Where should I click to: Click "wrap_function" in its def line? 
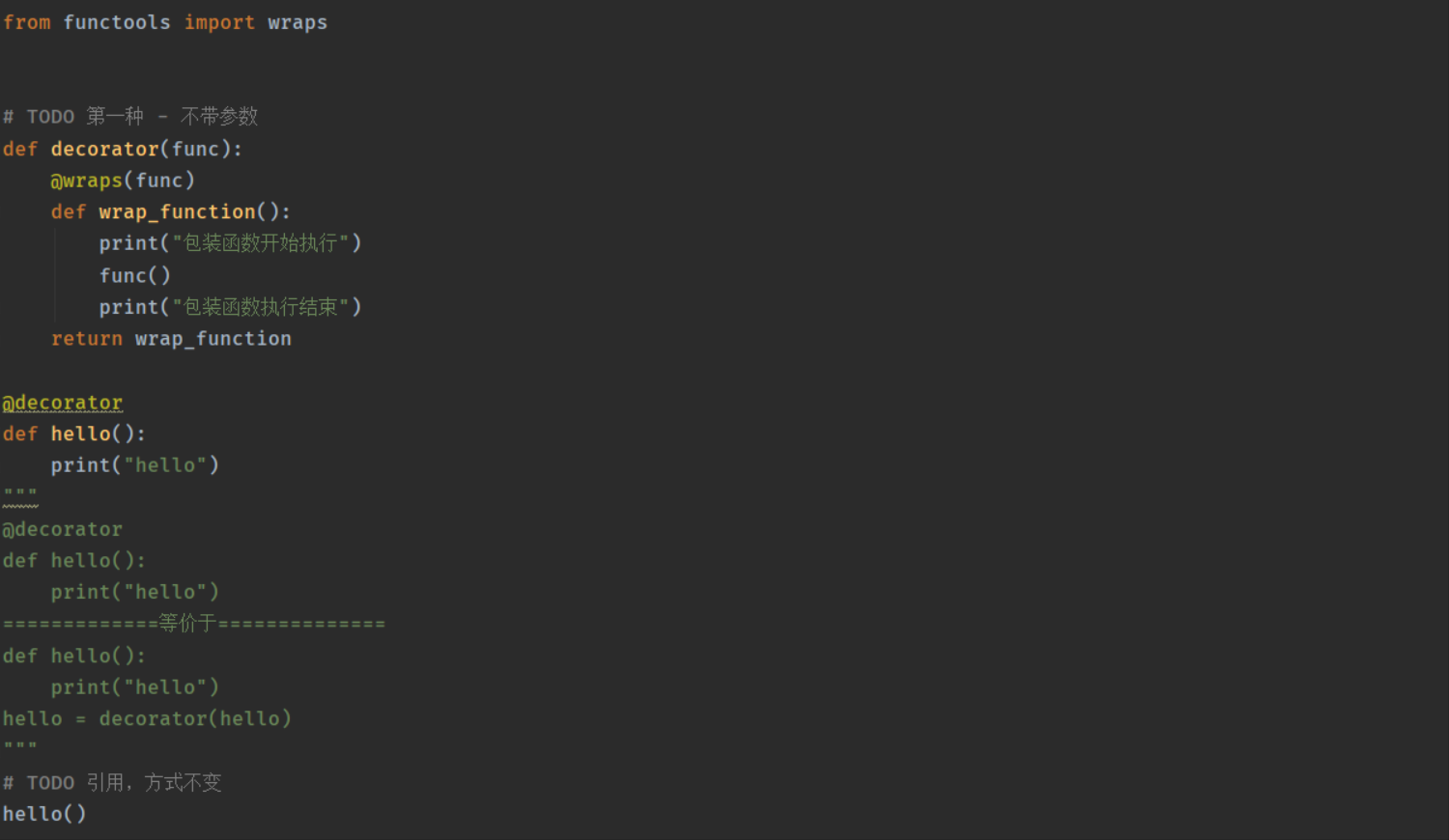tap(177, 211)
